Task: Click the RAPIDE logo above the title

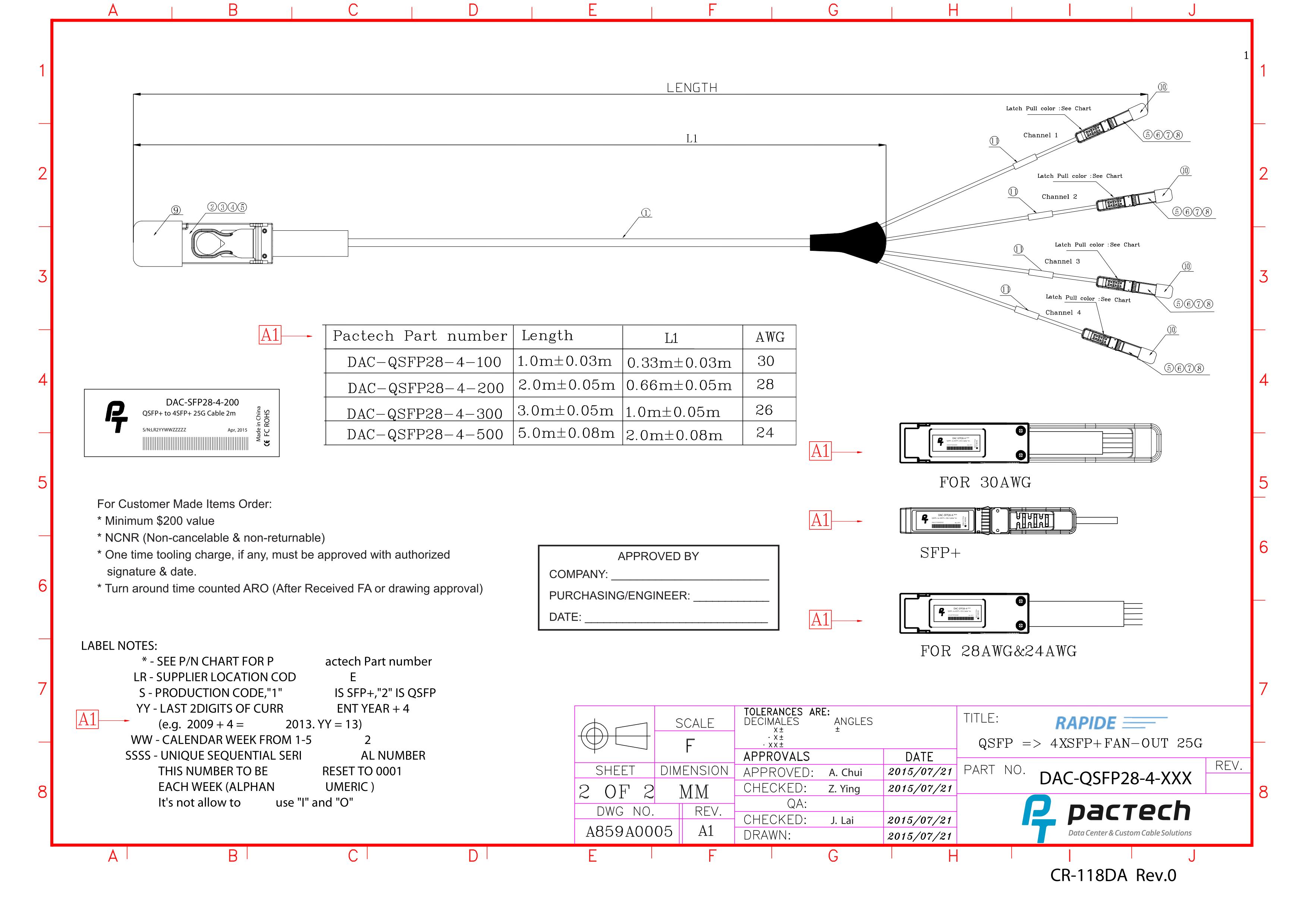Action: click(1111, 723)
